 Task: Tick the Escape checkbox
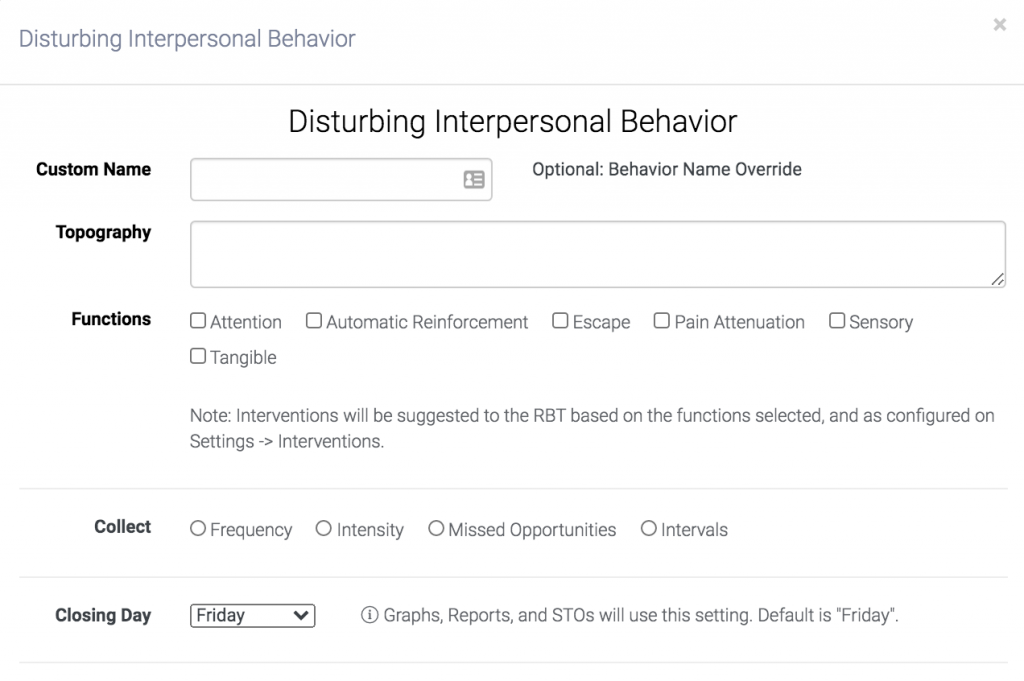[x=560, y=321]
